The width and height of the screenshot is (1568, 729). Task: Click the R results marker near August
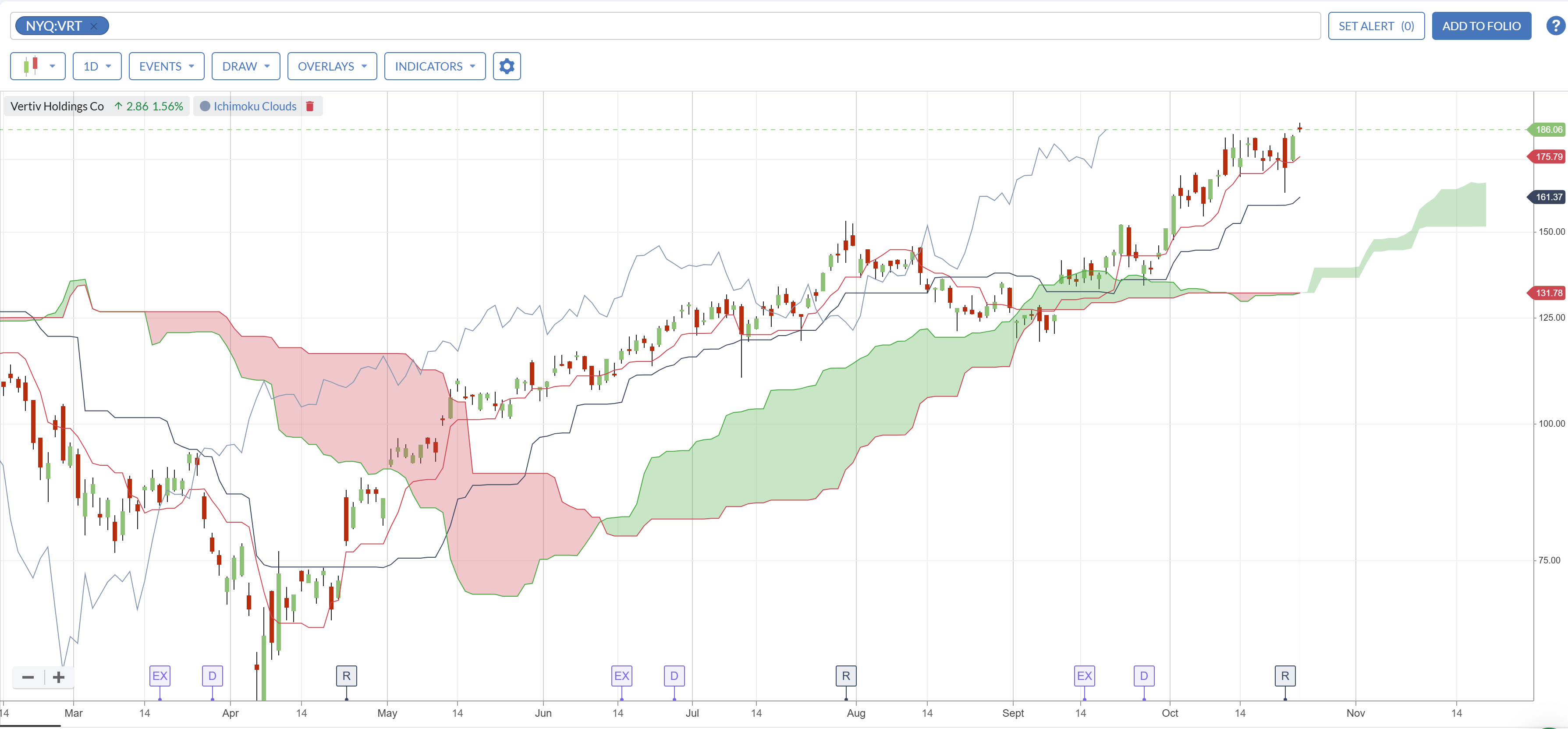(845, 676)
